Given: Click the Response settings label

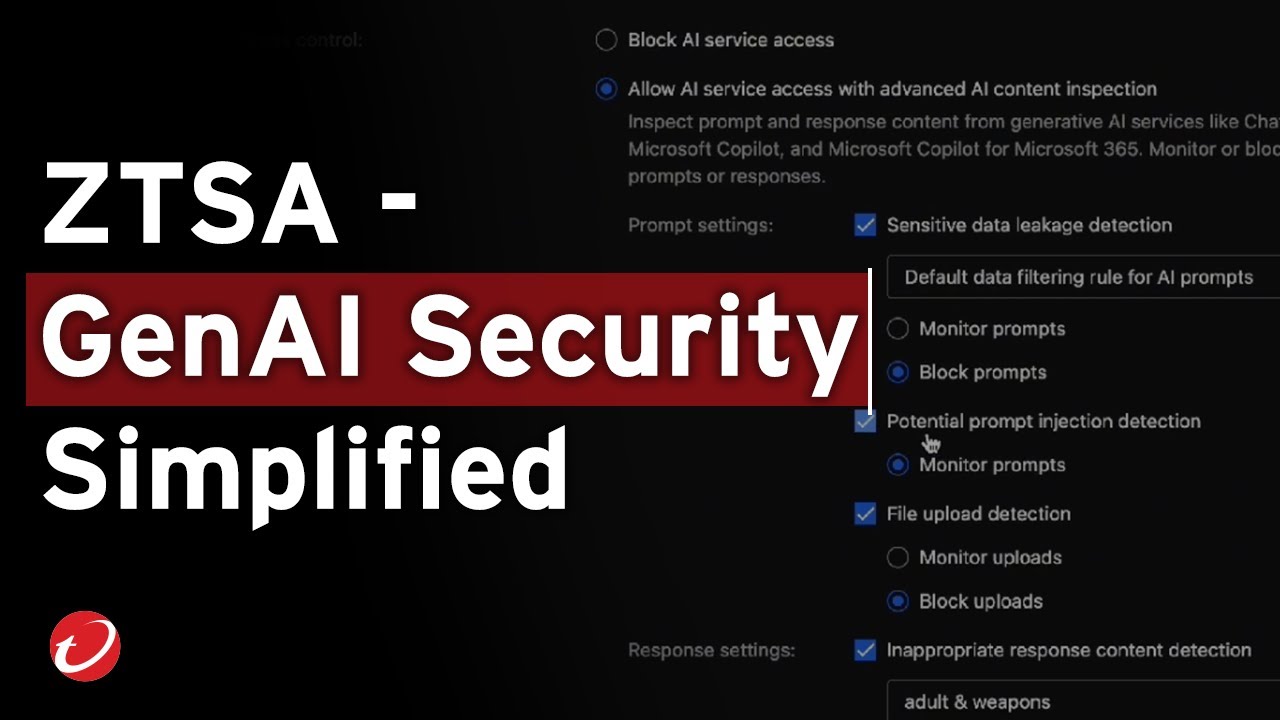Looking at the screenshot, I should click(x=711, y=651).
